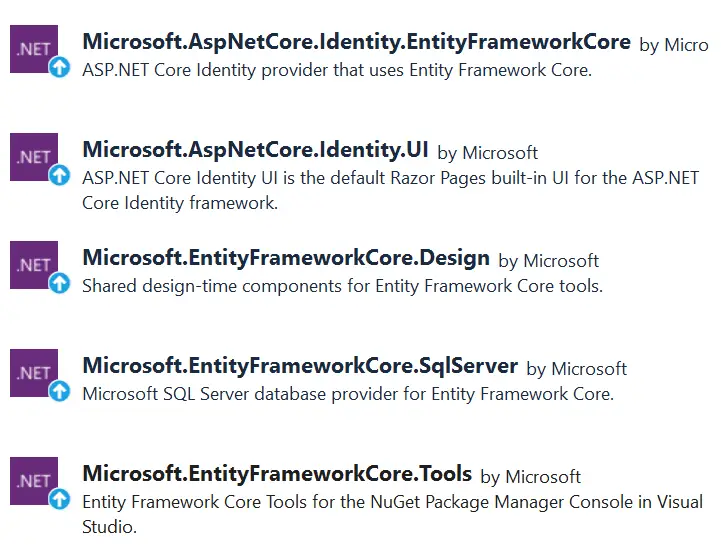Click update arrow badge on EntityFrameworkCore.Tools package
This screenshot has width=721, height=545.
click(60, 499)
